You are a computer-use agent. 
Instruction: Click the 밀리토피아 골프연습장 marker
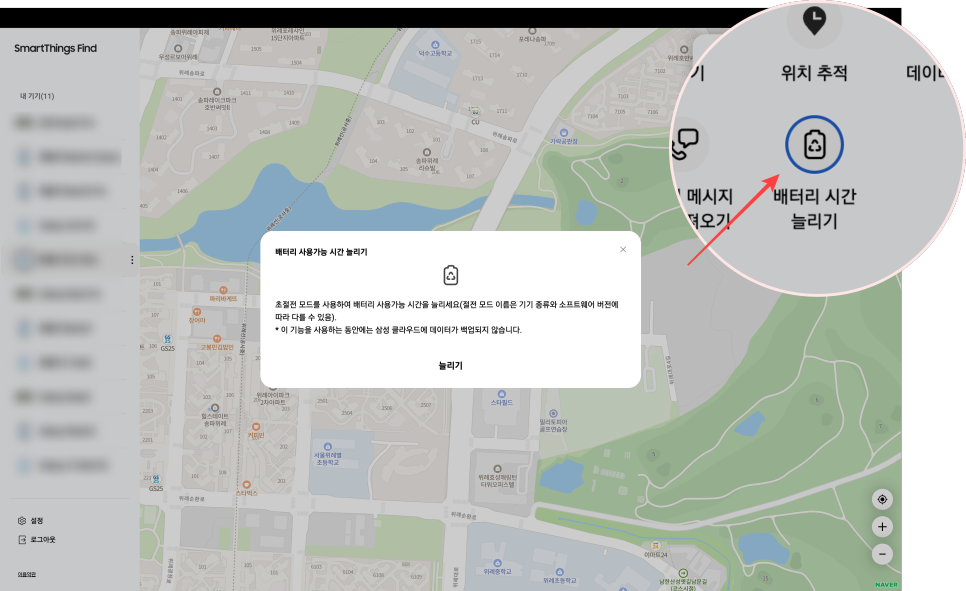pos(553,414)
